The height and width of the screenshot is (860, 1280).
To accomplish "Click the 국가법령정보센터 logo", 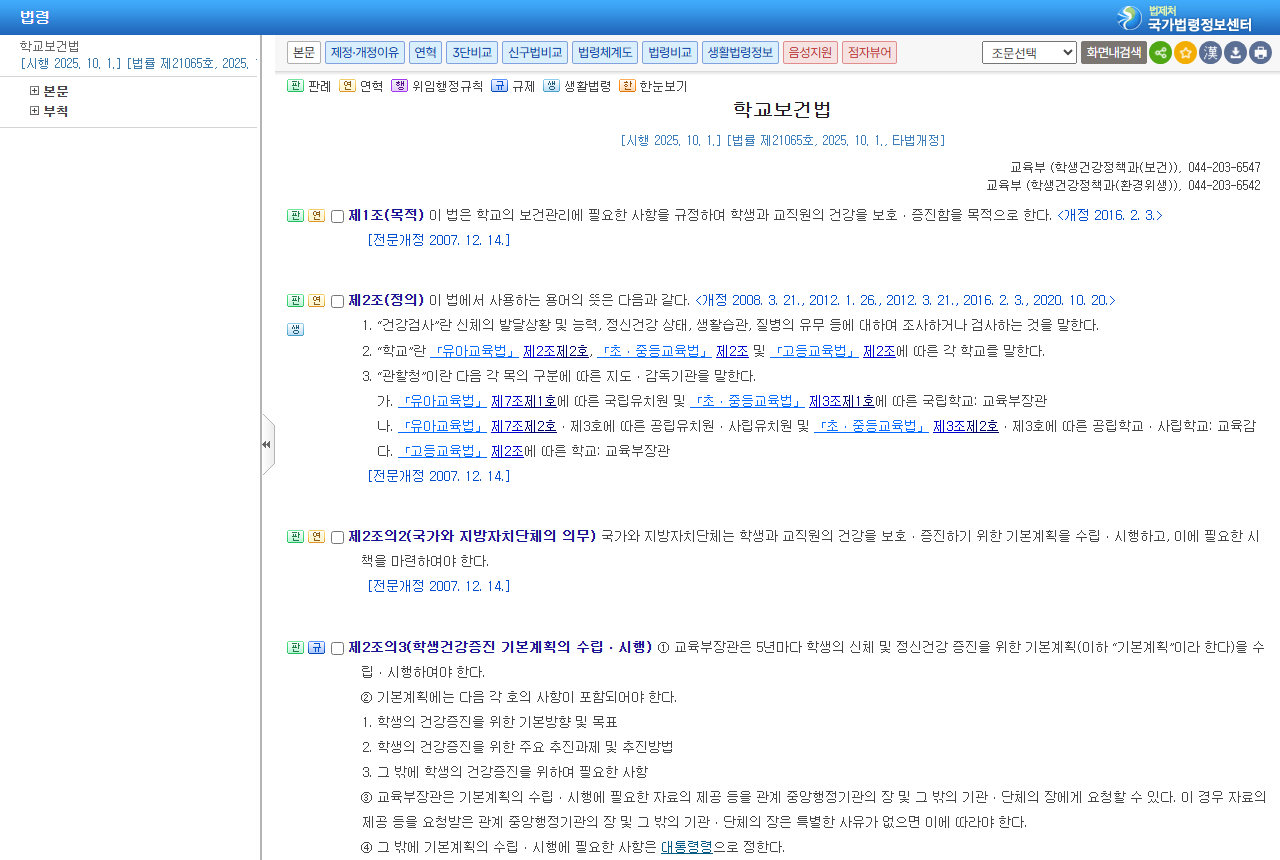I will pyautogui.click(x=1185, y=18).
